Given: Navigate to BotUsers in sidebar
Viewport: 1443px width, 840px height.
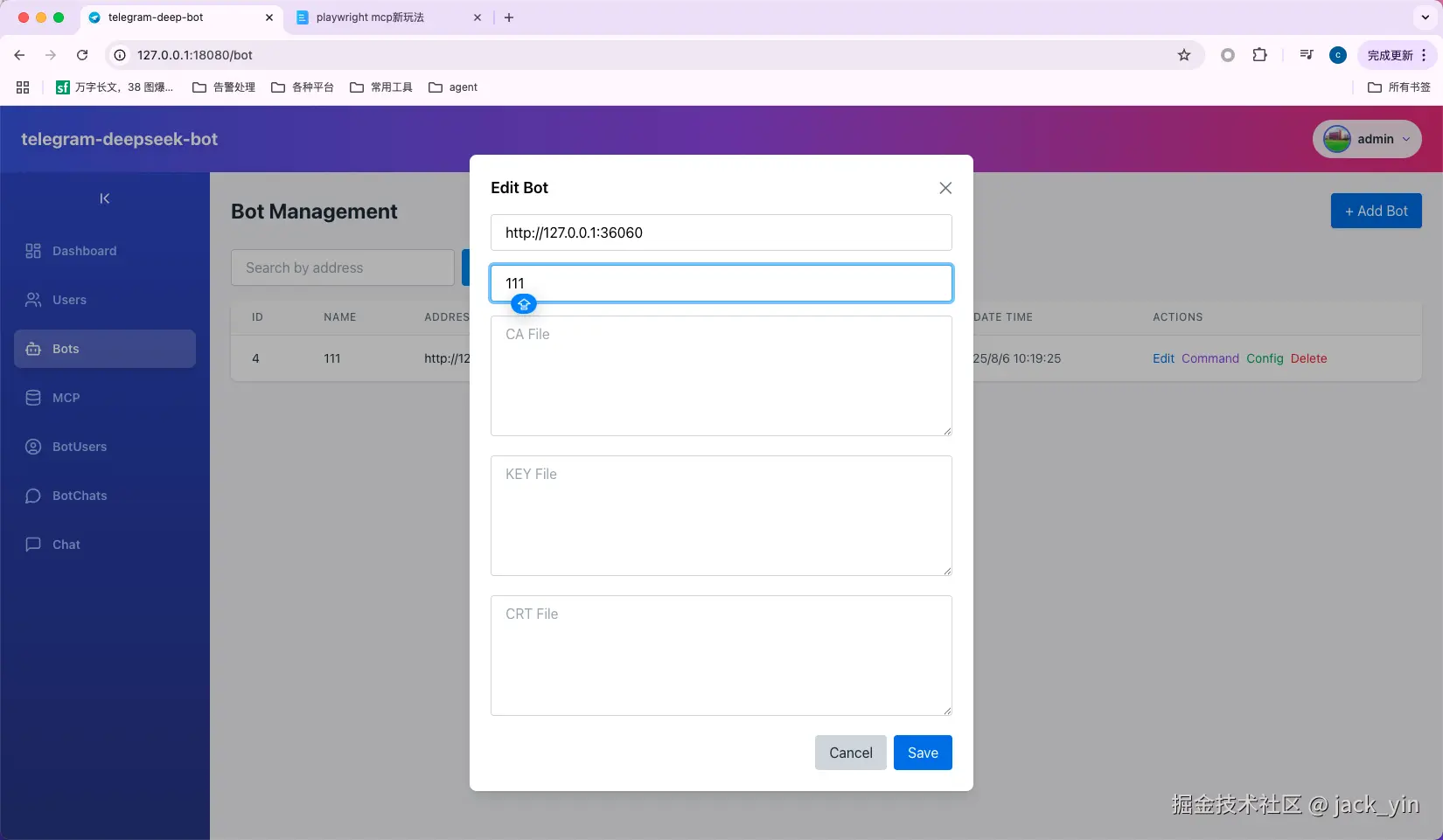Looking at the screenshot, I should click(105, 447).
